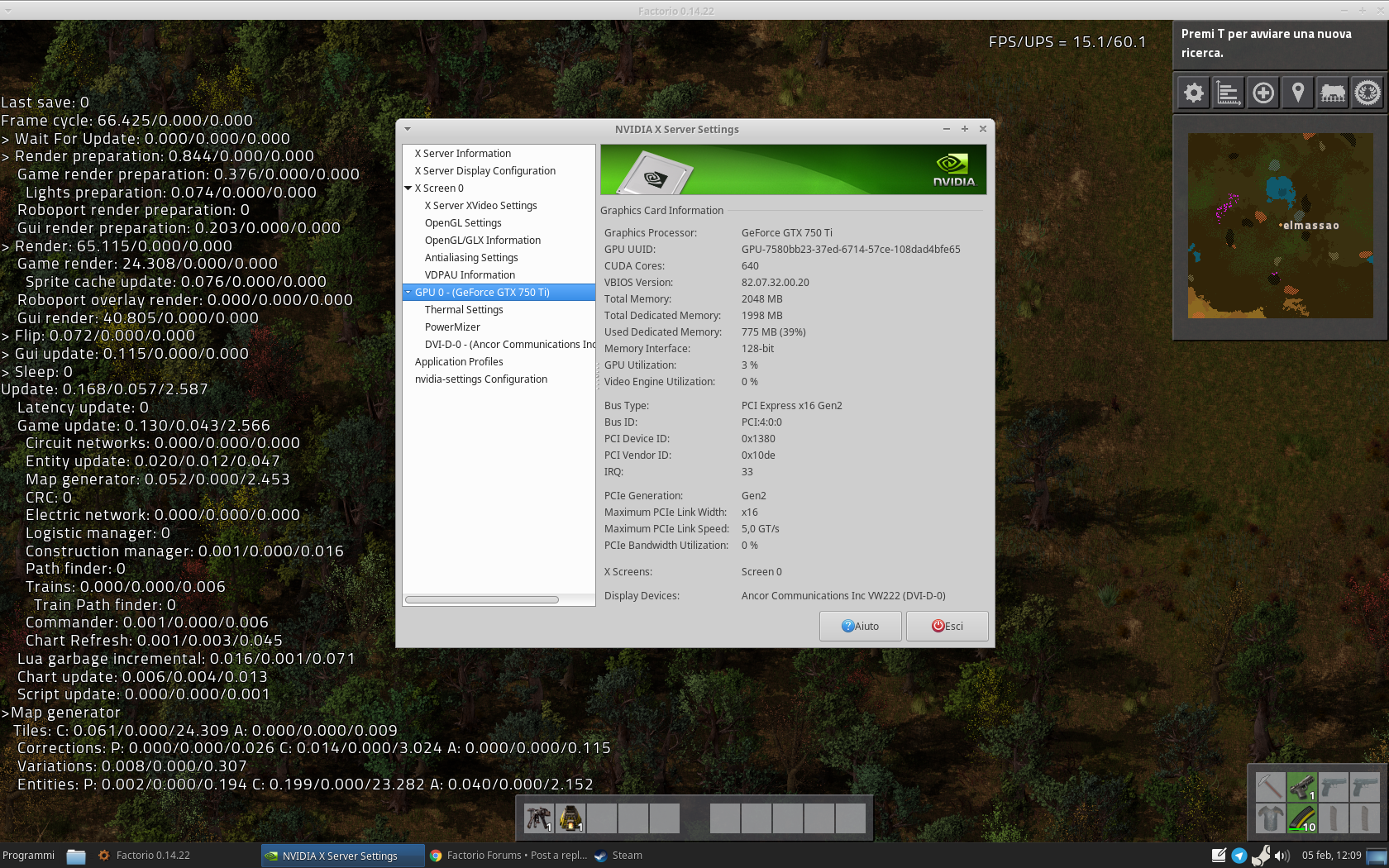The height and width of the screenshot is (868, 1389).
Task: Click the armor equipment slot
Action: [x=1271, y=818]
